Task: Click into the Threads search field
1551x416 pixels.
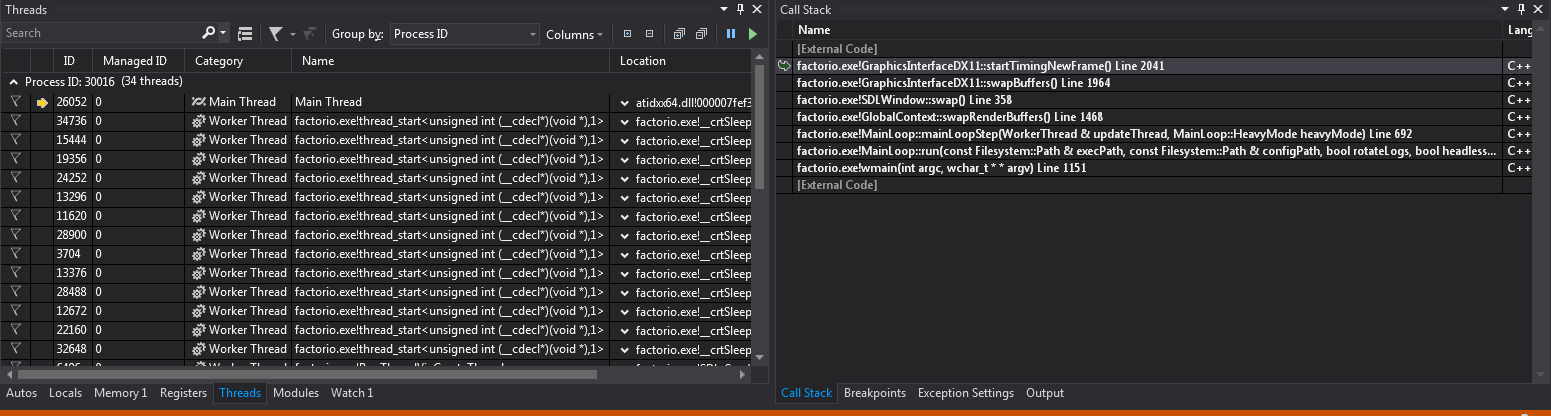Action: pyautogui.click(x=100, y=33)
